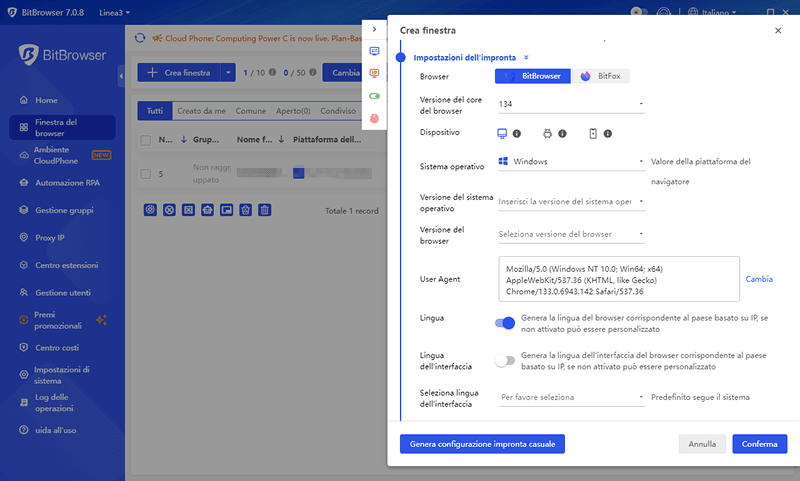Enable the Lingua dell'interfaccia toggle

(505, 361)
